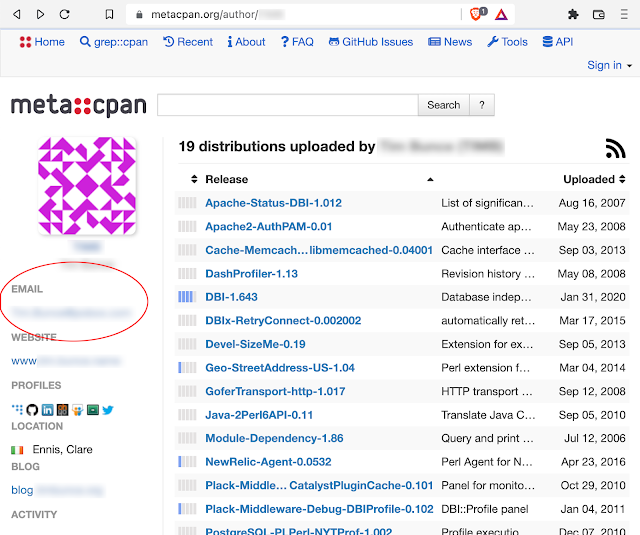The image size is (640, 535).
Task: Open the Java-2Perl6API-0.11 release
Action: click(x=259, y=415)
